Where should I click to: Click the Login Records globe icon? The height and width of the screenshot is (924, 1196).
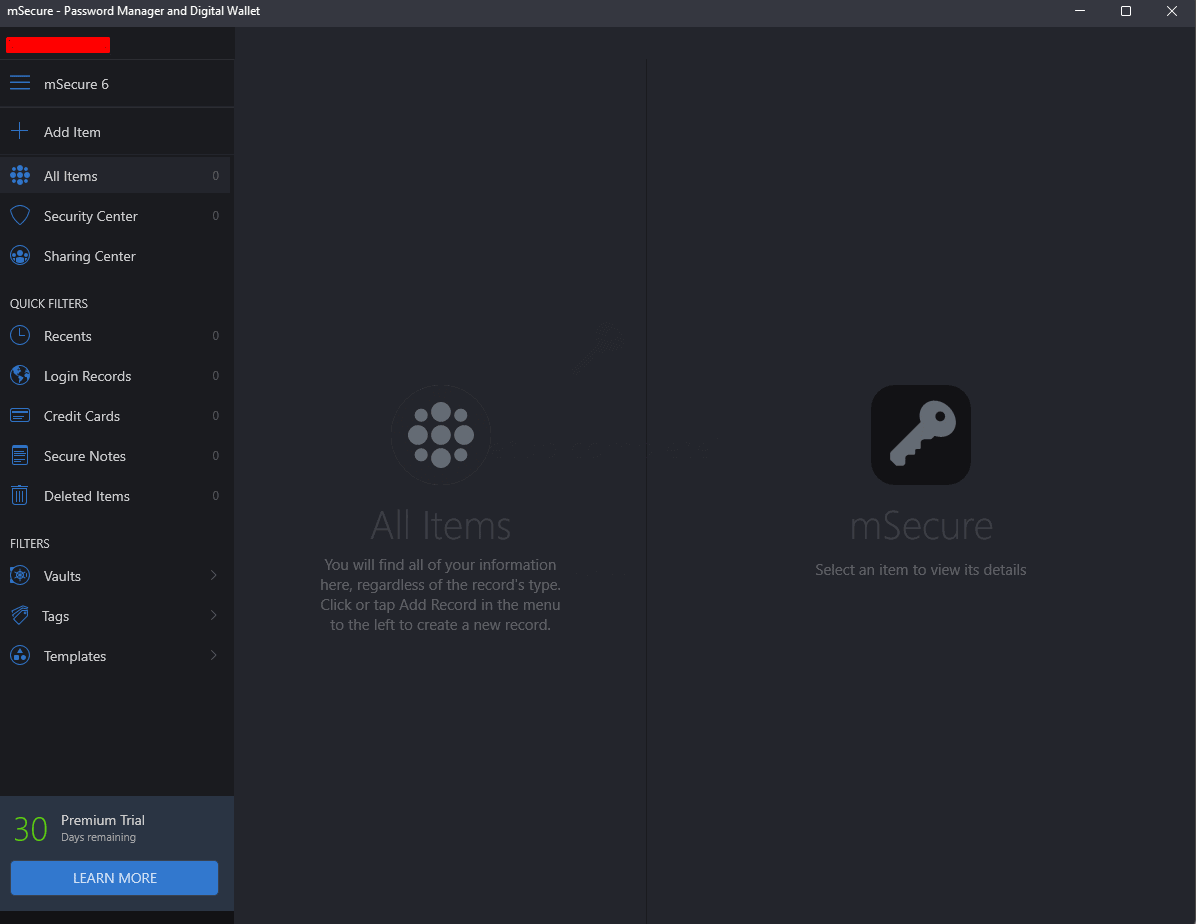point(20,375)
